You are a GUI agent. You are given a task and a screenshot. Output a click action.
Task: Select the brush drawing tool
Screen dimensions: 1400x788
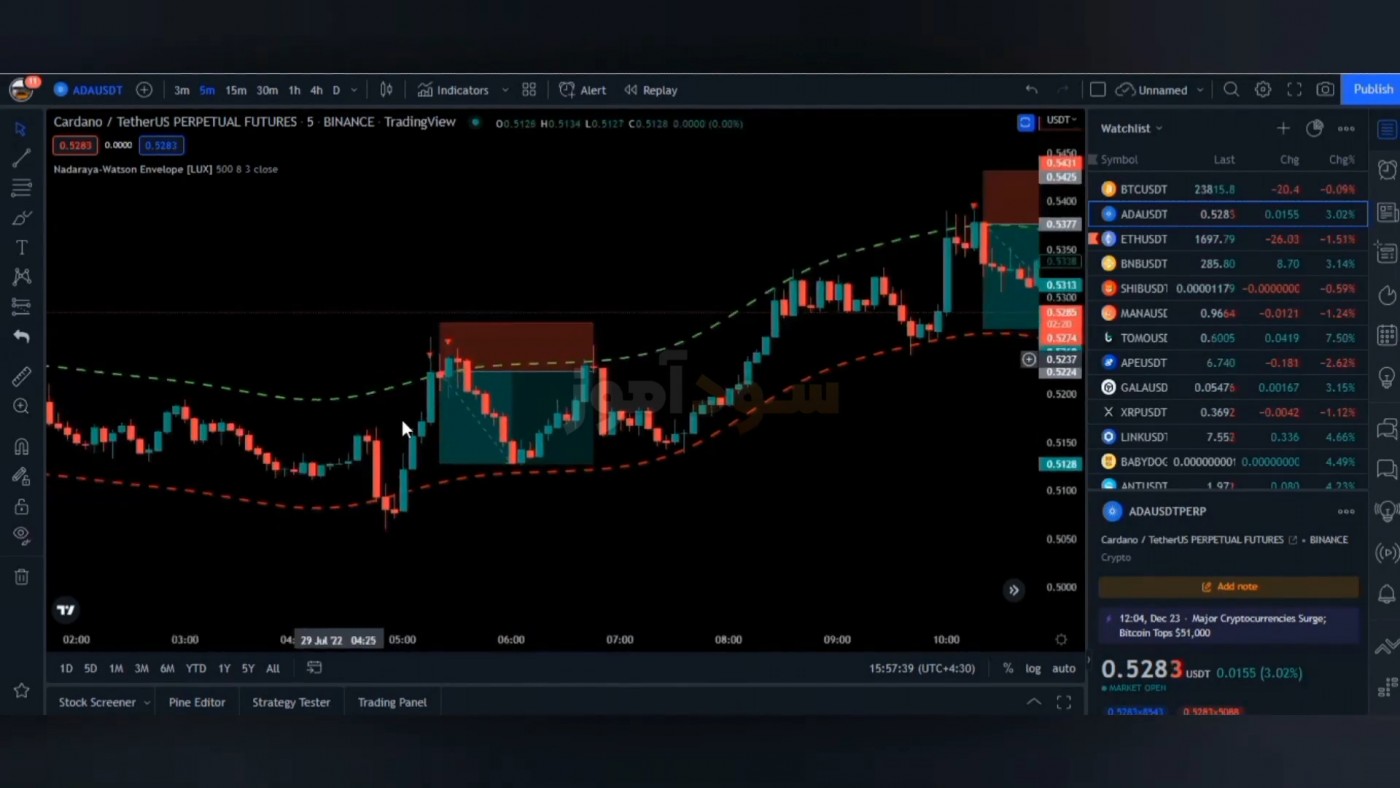21,218
